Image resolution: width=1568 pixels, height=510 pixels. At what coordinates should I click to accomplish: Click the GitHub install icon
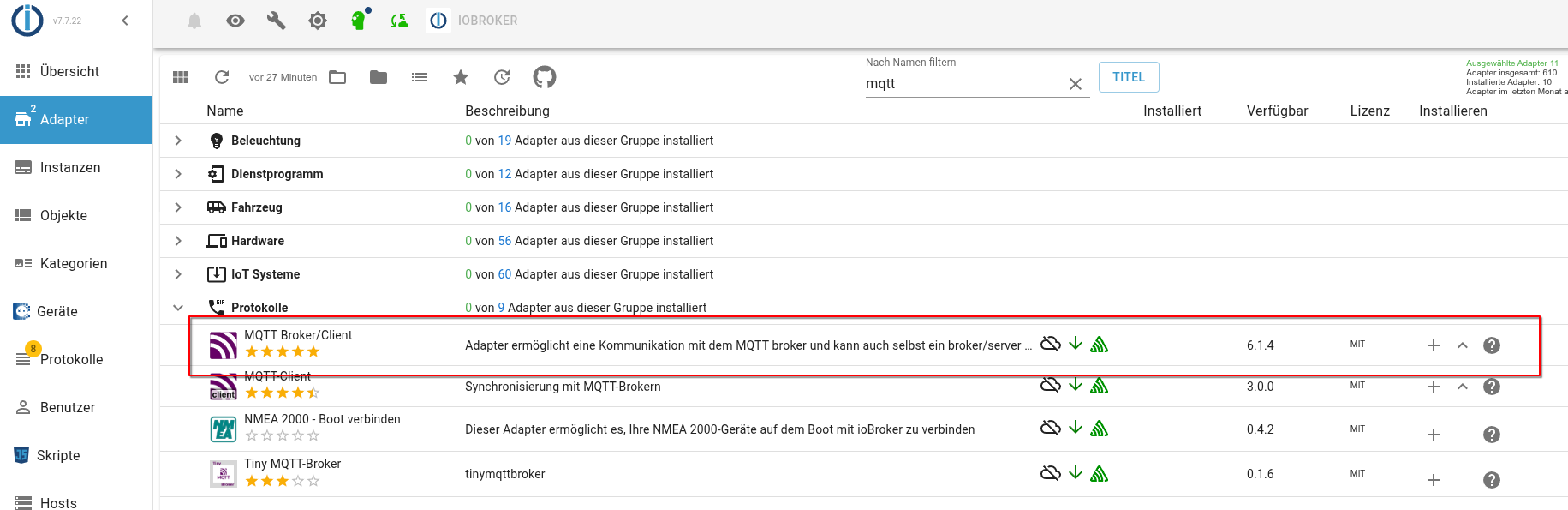pyautogui.click(x=545, y=77)
